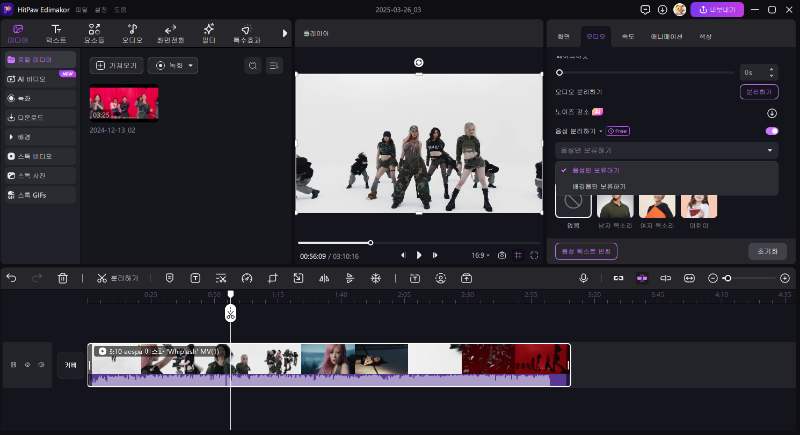Click the Split button with scissors

[x=118, y=278]
